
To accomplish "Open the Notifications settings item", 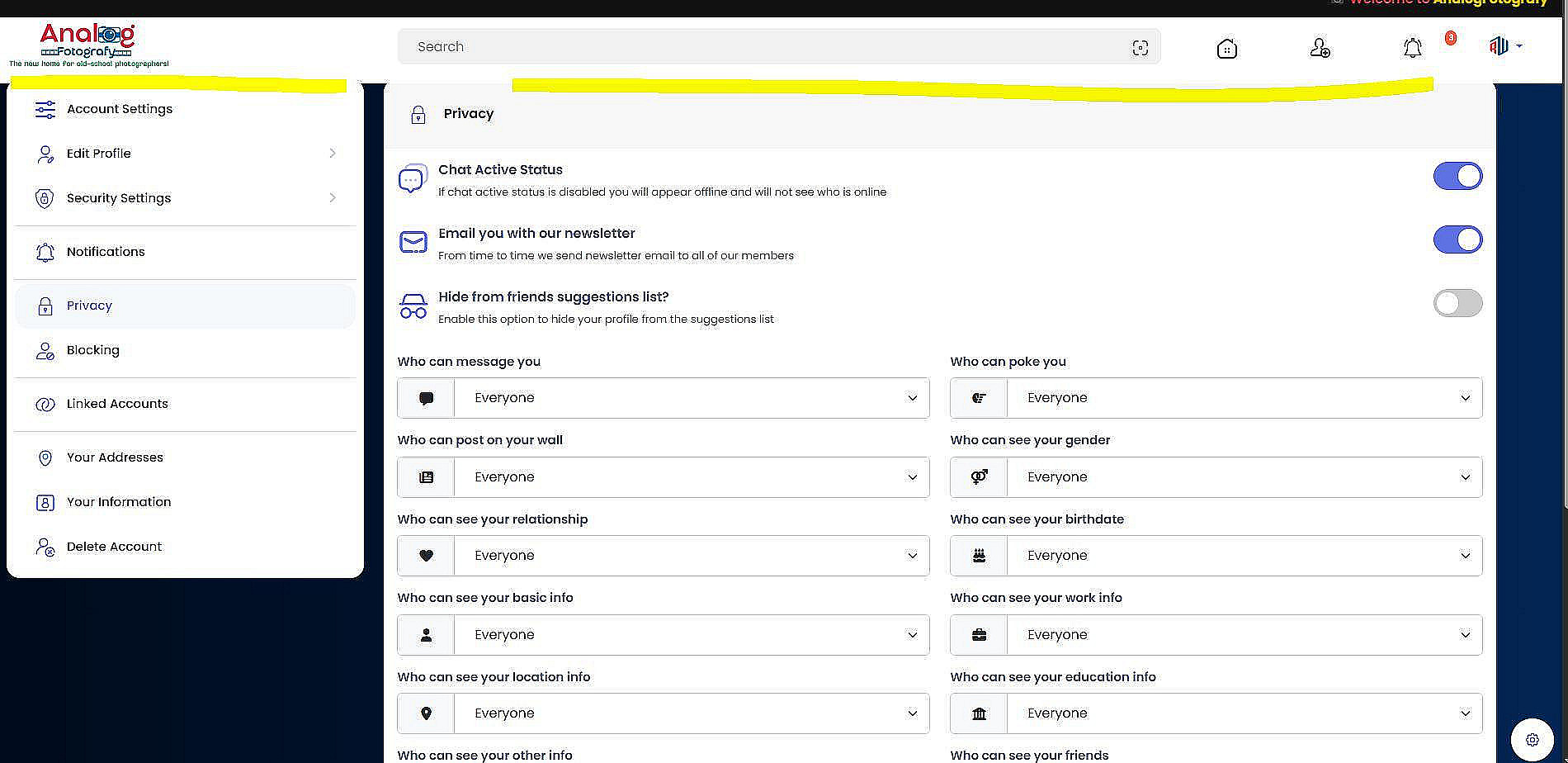I will [185, 252].
